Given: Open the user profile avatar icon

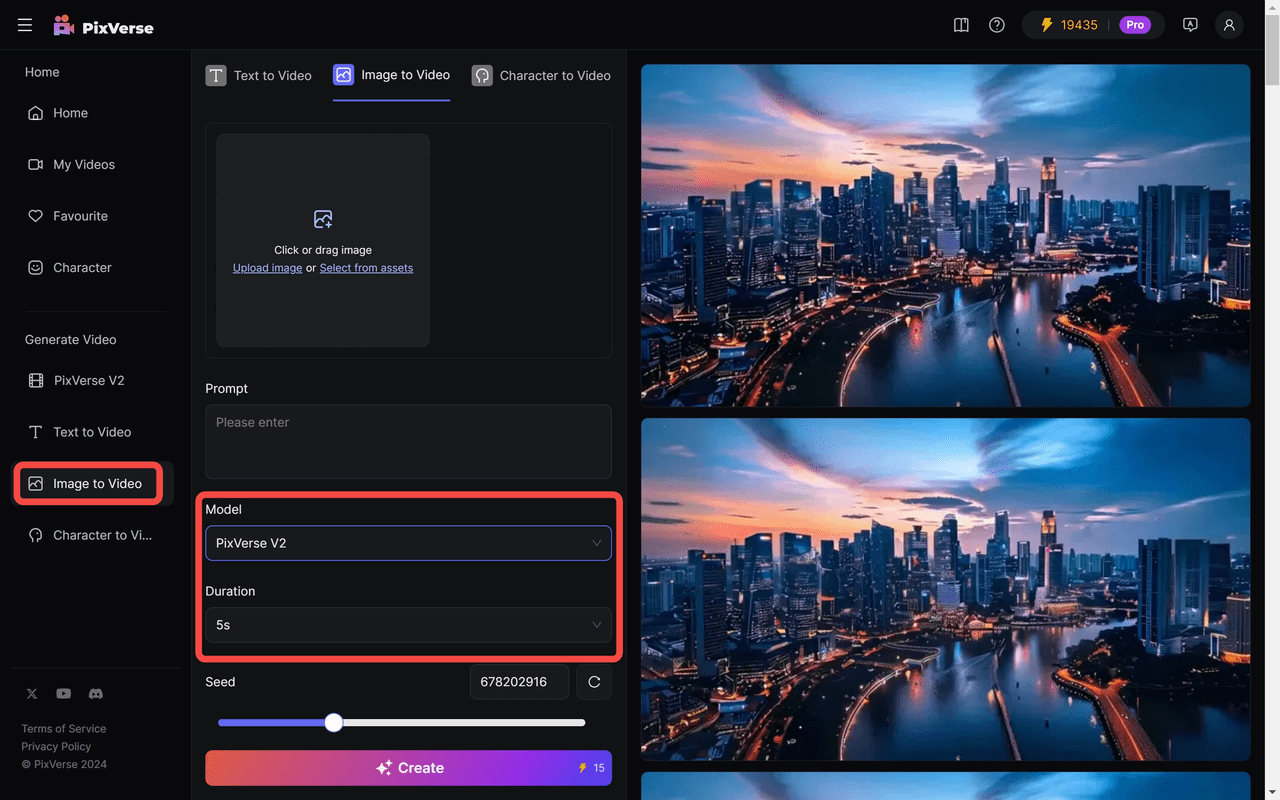Looking at the screenshot, I should [1229, 25].
